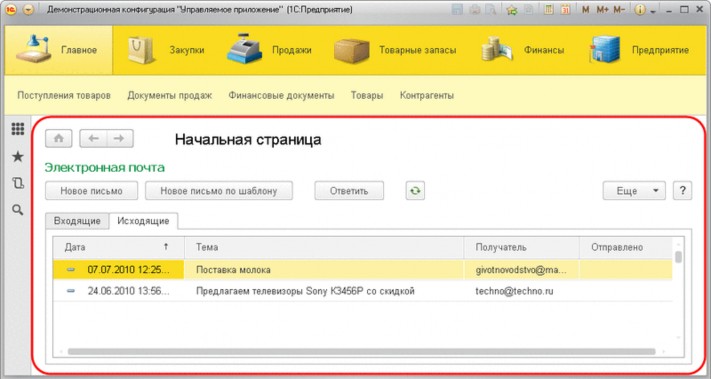Viewport: 711px width, 379px height.
Task: Click the 1C application logo icon
Action: pyautogui.click(x=10, y=10)
